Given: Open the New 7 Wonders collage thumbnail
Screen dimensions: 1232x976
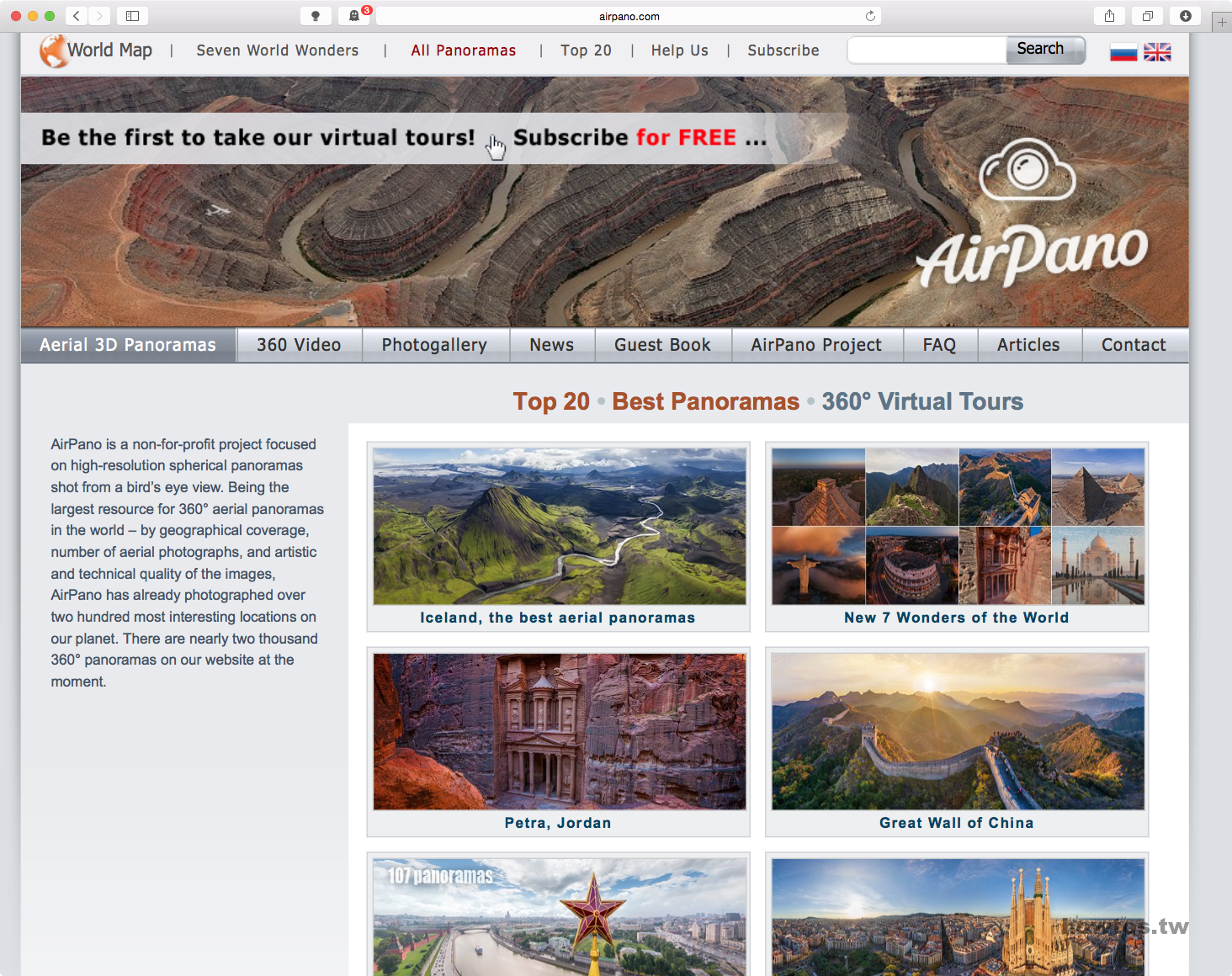Looking at the screenshot, I should point(959,526).
